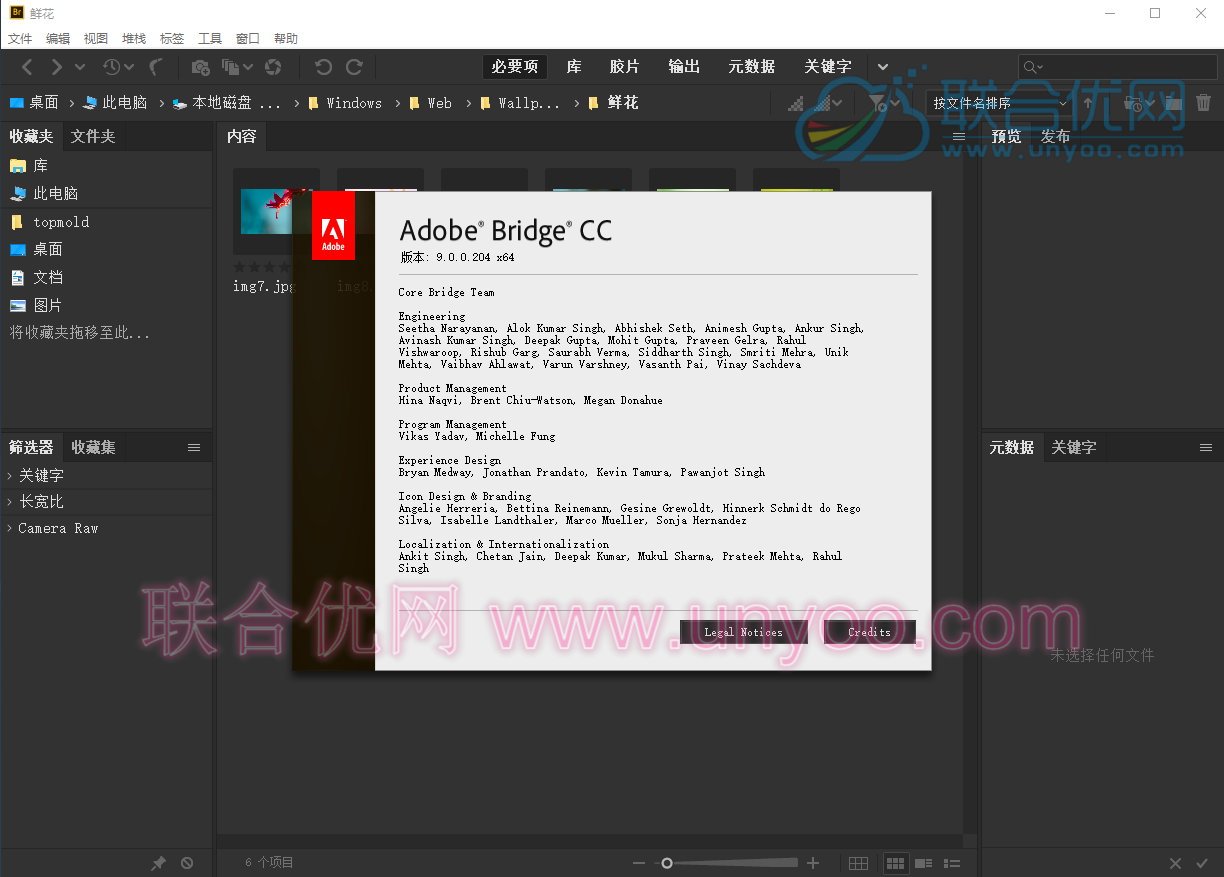Select the img7.jpg thumbnail
The width and height of the screenshot is (1224, 877).
276,211
